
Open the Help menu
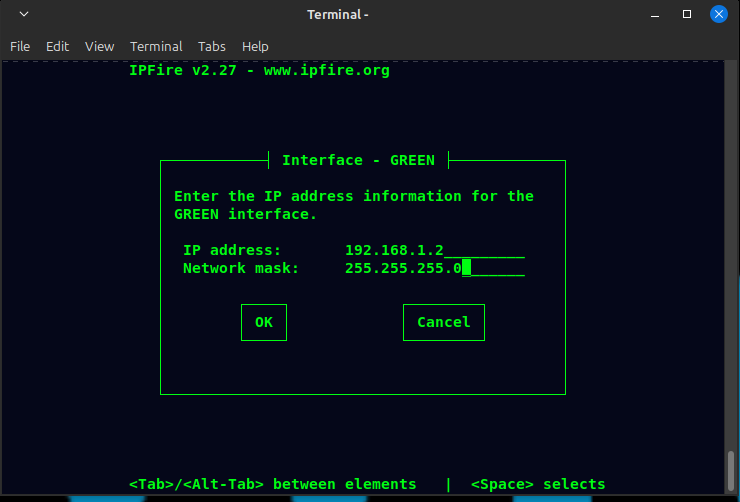point(255,46)
